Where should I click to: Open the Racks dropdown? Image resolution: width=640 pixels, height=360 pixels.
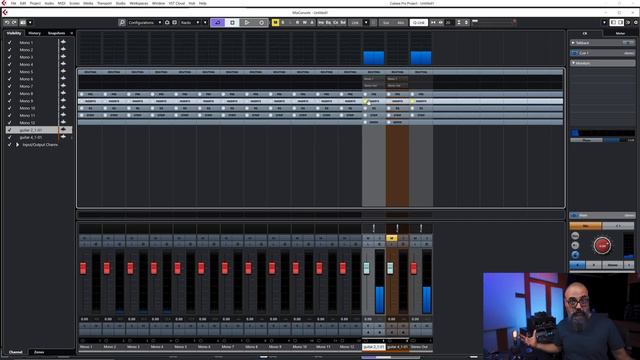(x=190, y=22)
